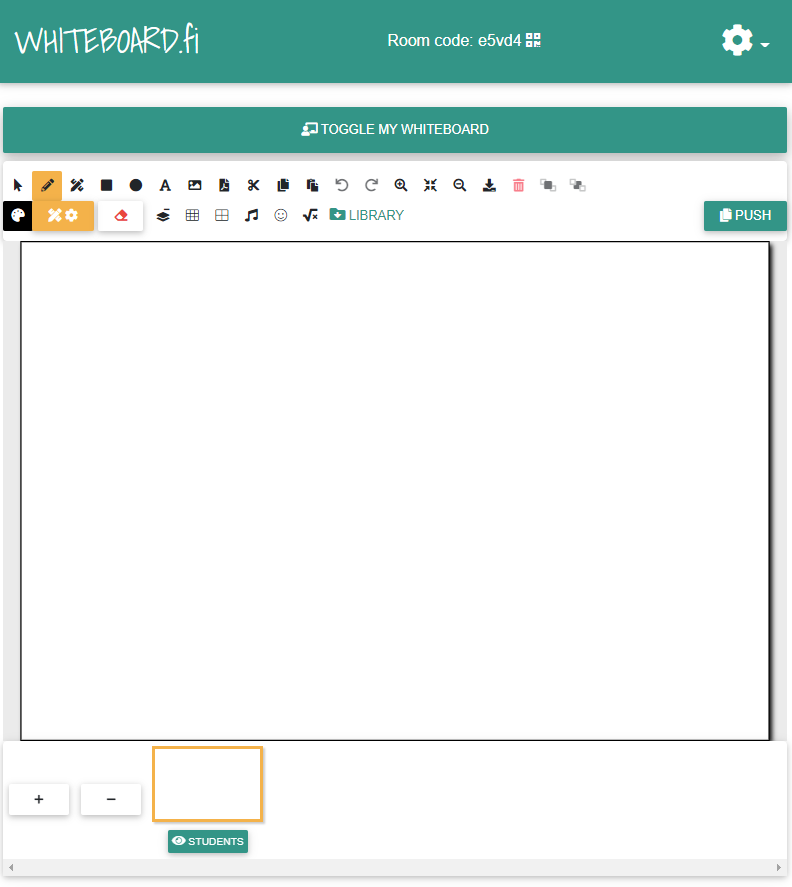Insert a music notation staff
This screenshot has height=887, width=792.
click(x=252, y=215)
